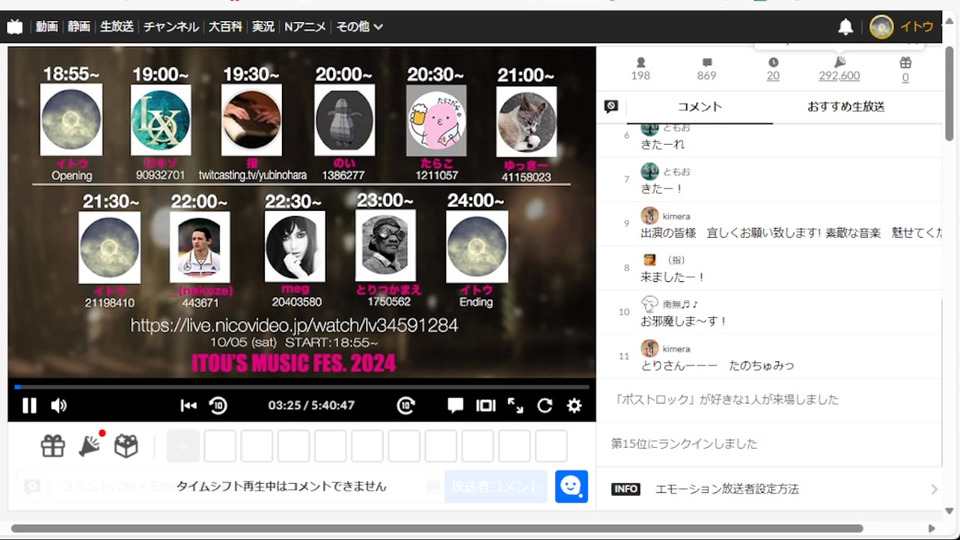Click the イトウ username in the header

click(917, 26)
